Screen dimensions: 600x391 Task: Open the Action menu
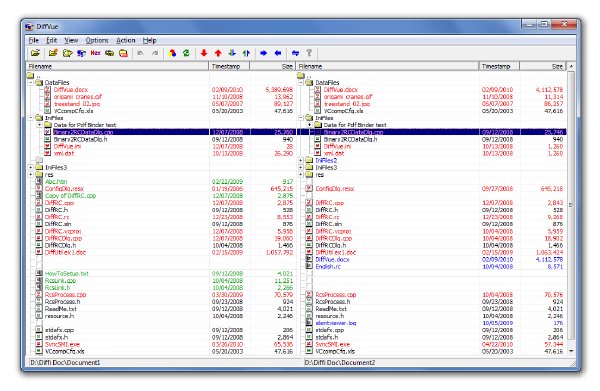click(126, 40)
